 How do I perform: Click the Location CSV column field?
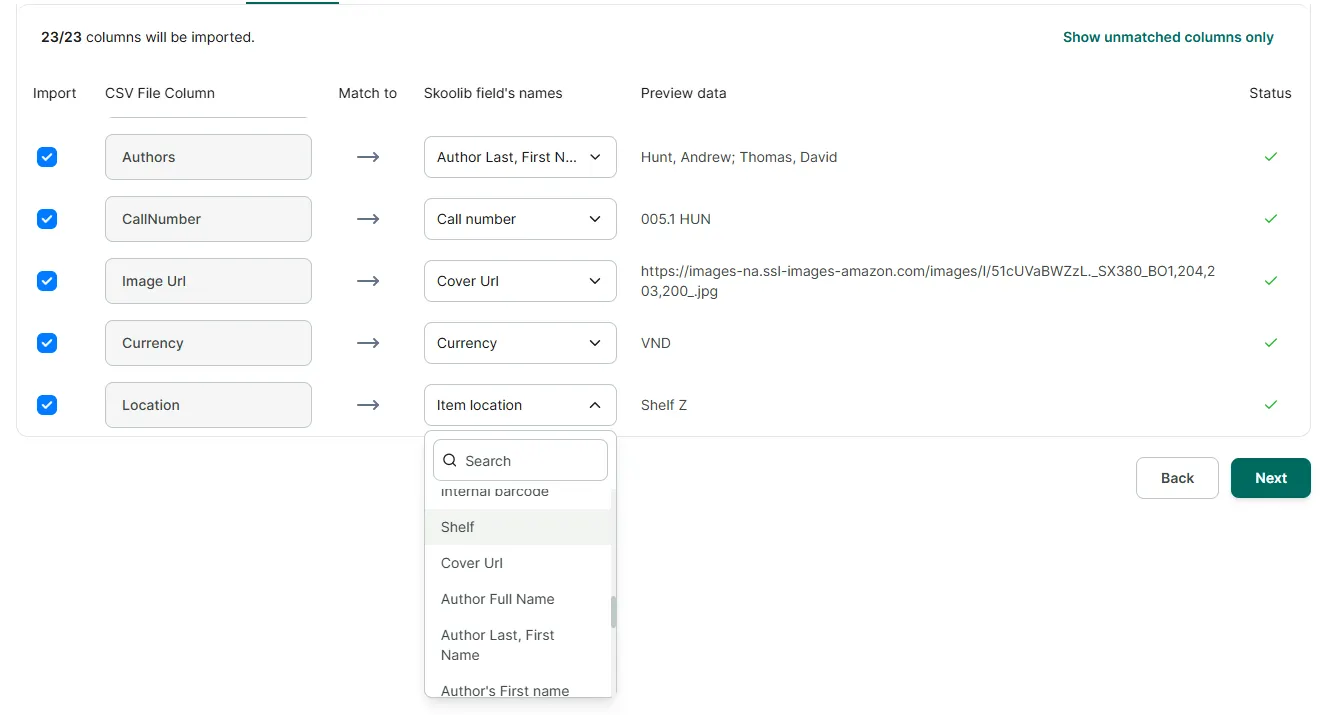(208, 405)
